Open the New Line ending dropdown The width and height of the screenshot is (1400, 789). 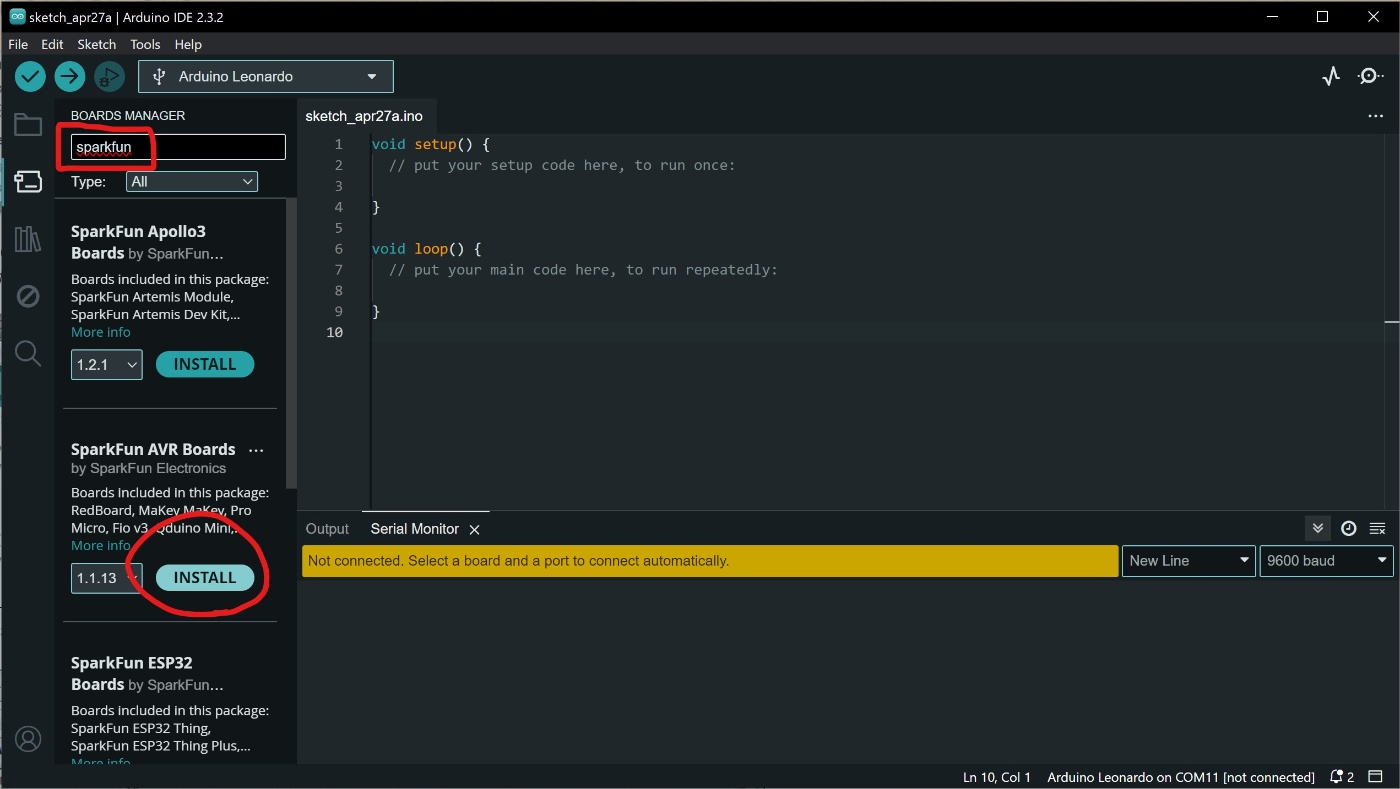[x=1189, y=561]
